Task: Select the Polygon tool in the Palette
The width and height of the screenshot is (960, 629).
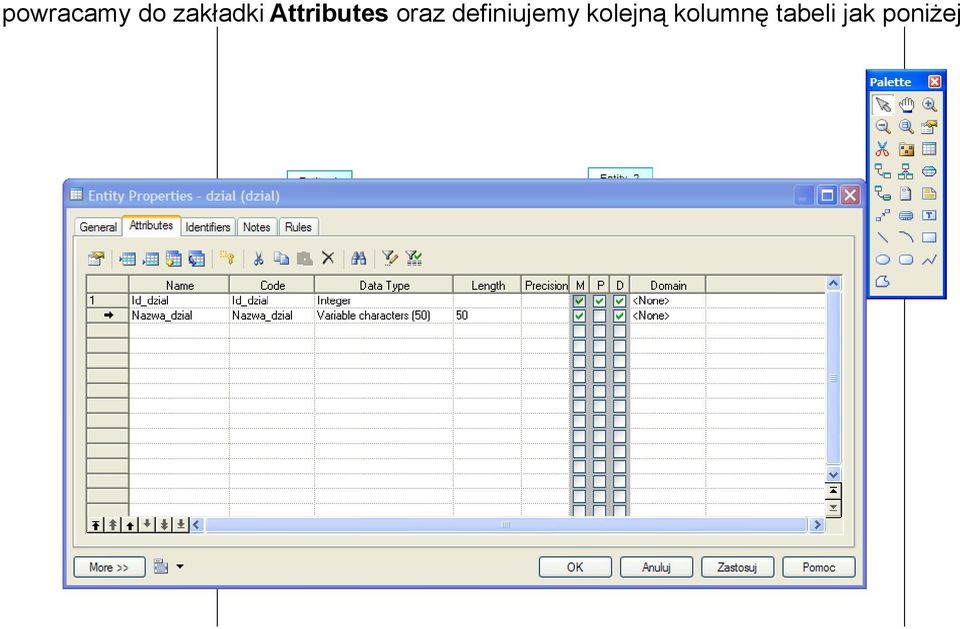Action: tap(882, 282)
